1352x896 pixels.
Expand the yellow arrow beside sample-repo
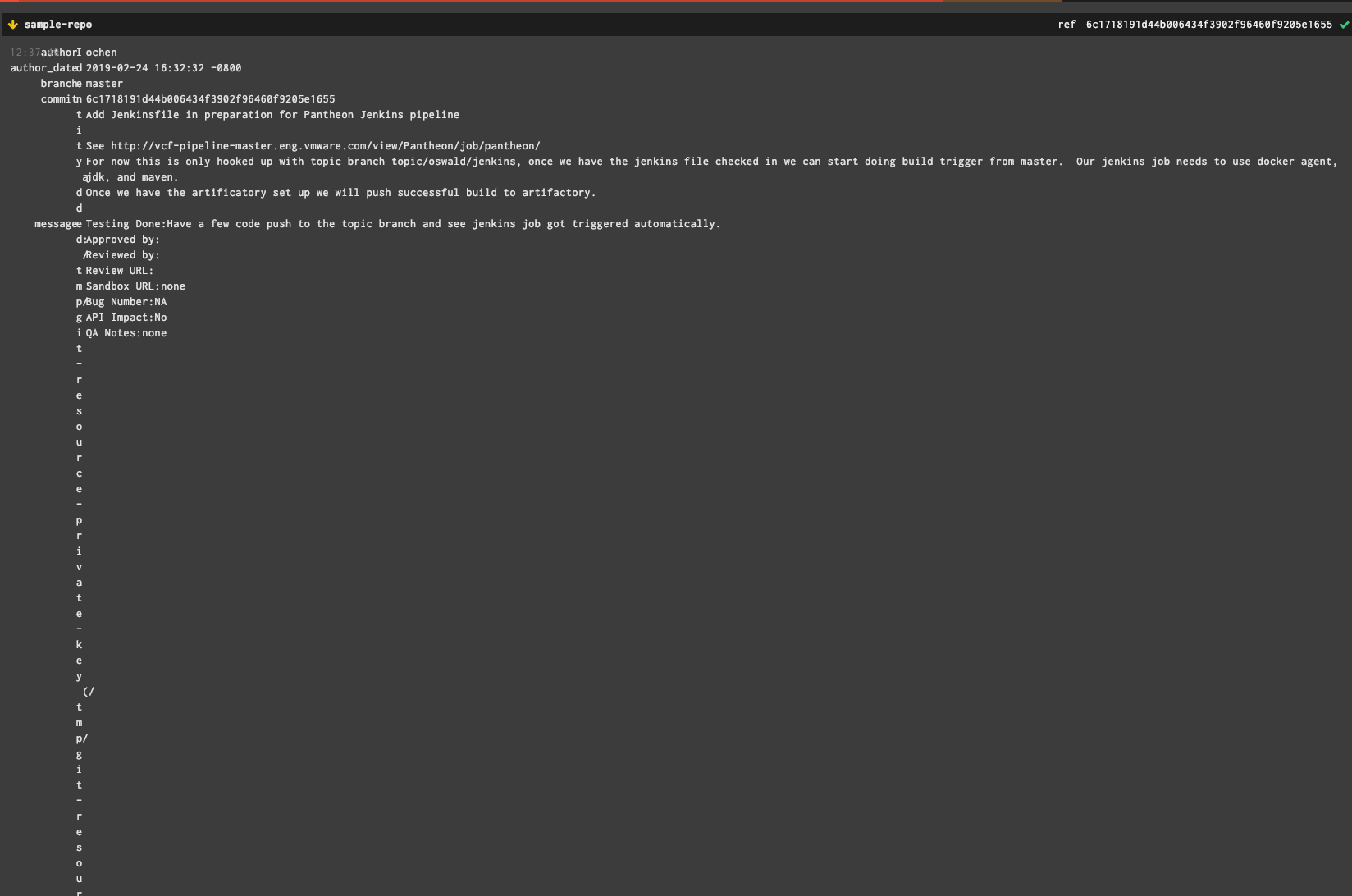coord(13,25)
